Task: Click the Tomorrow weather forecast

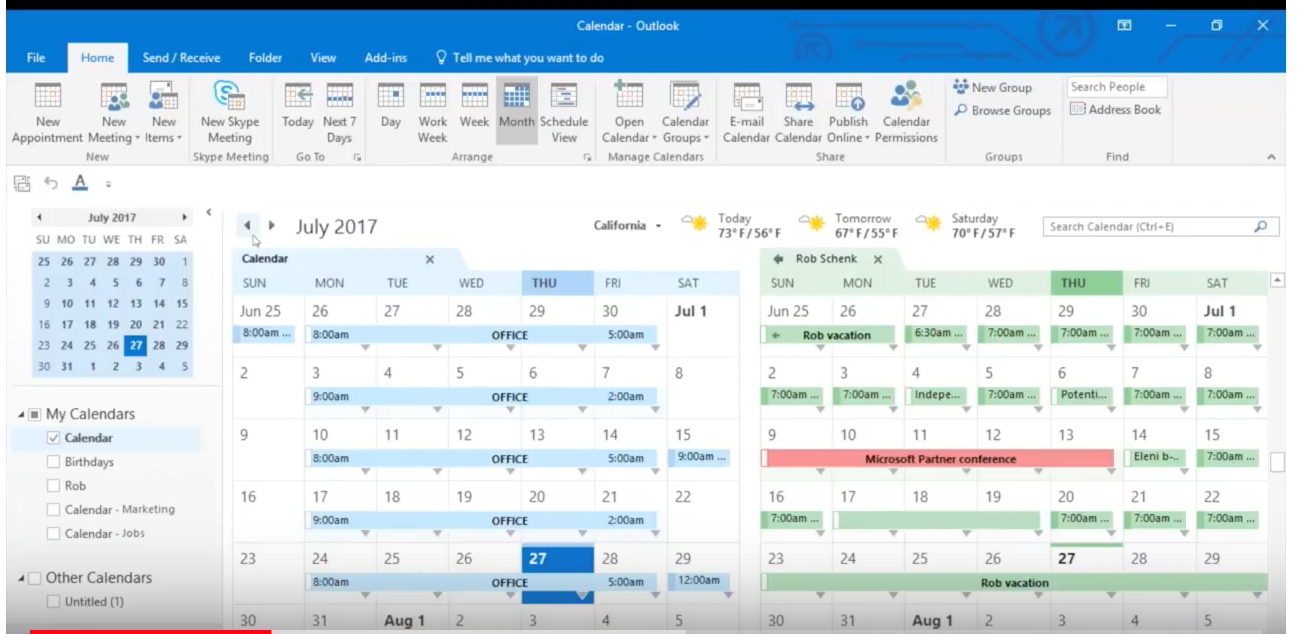Action: click(850, 226)
